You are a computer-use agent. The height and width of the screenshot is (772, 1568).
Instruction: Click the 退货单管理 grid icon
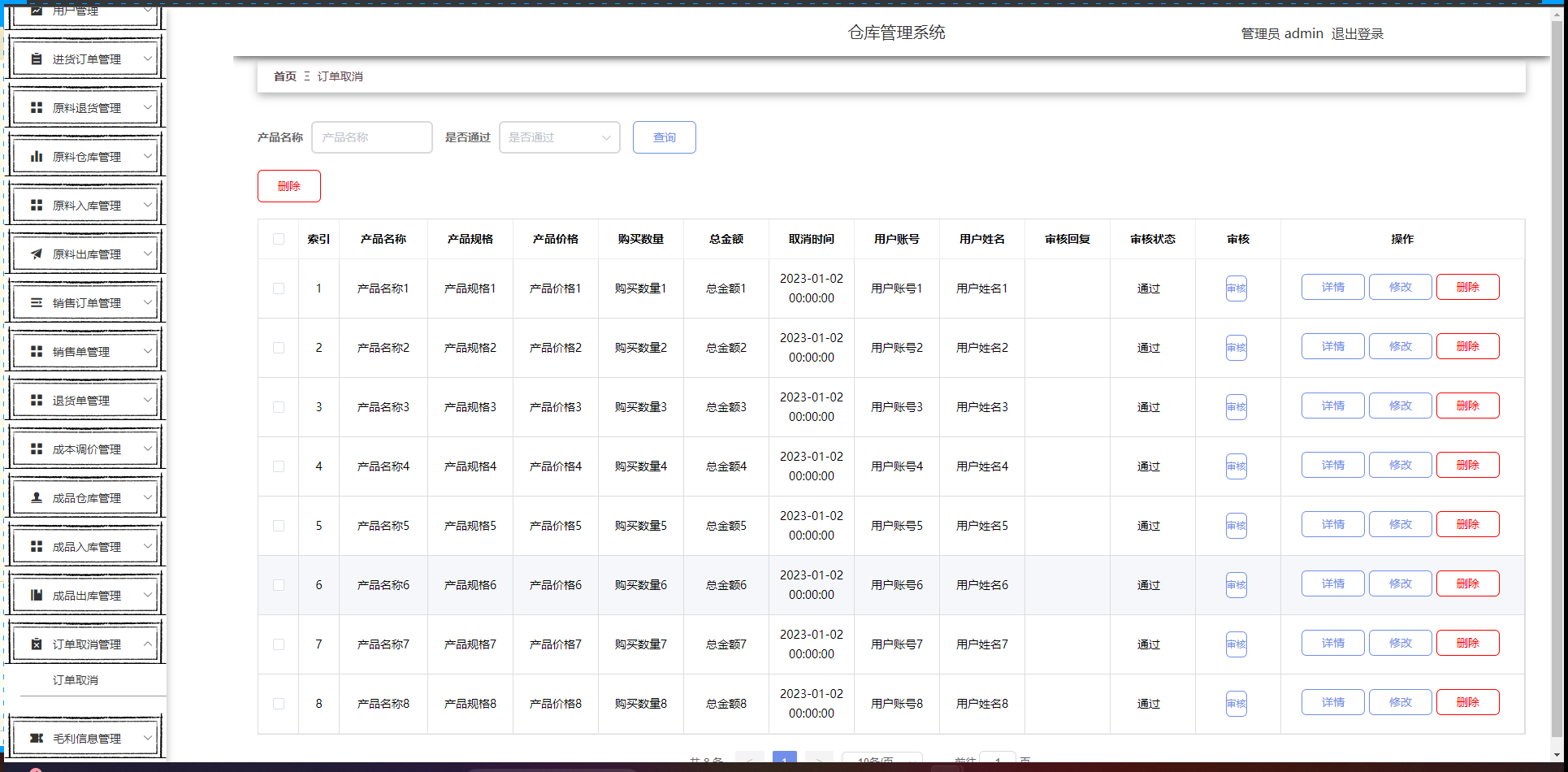click(37, 401)
